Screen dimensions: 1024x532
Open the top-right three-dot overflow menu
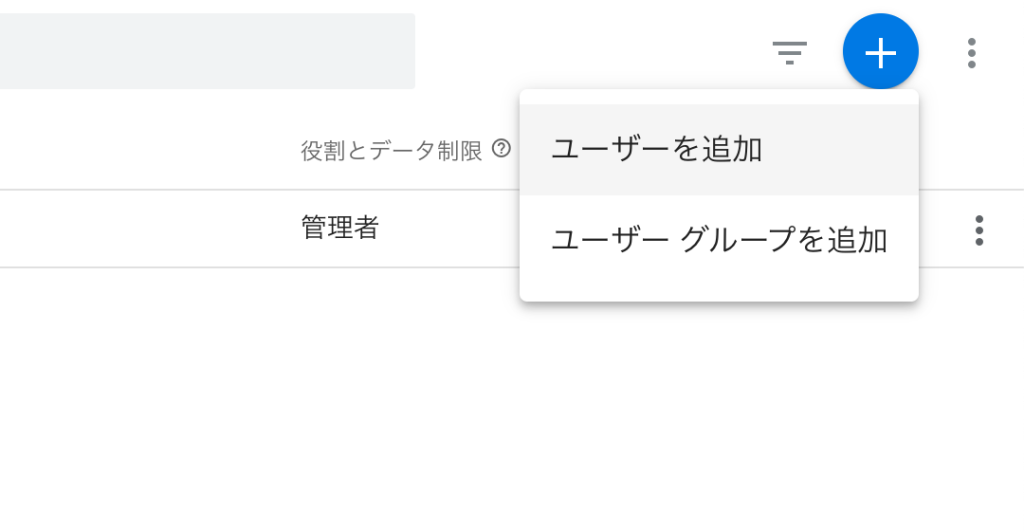coord(972,53)
